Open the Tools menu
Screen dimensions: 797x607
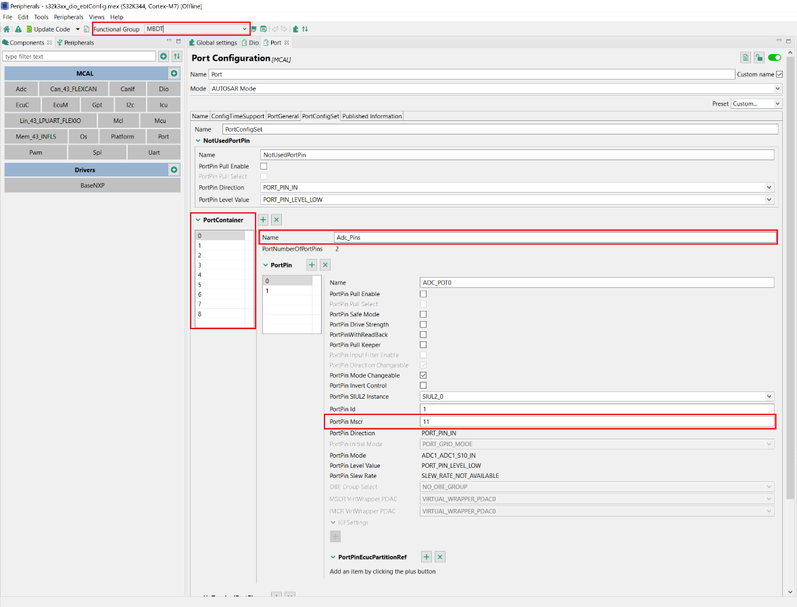click(41, 17)
